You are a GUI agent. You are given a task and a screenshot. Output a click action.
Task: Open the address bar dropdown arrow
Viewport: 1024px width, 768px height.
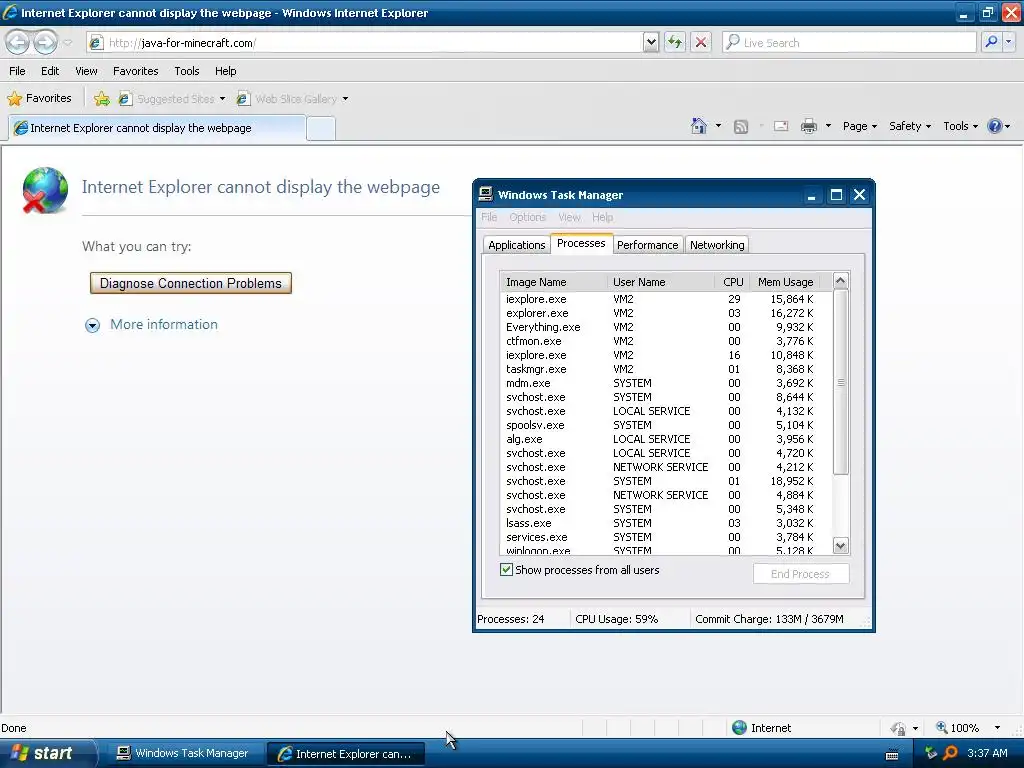pos(651,42)
